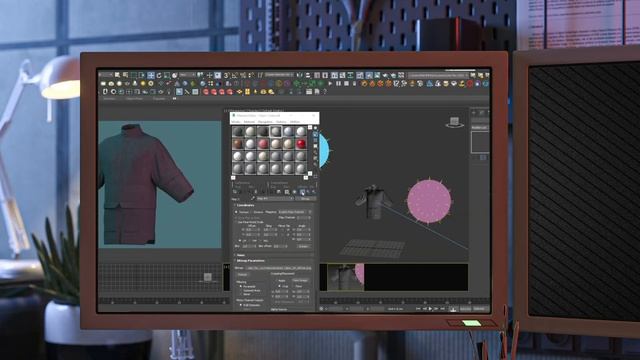Open Named Selection Sets dropdown in toolbar
Viewport: 640px width, 360px height.
point(280,75)
